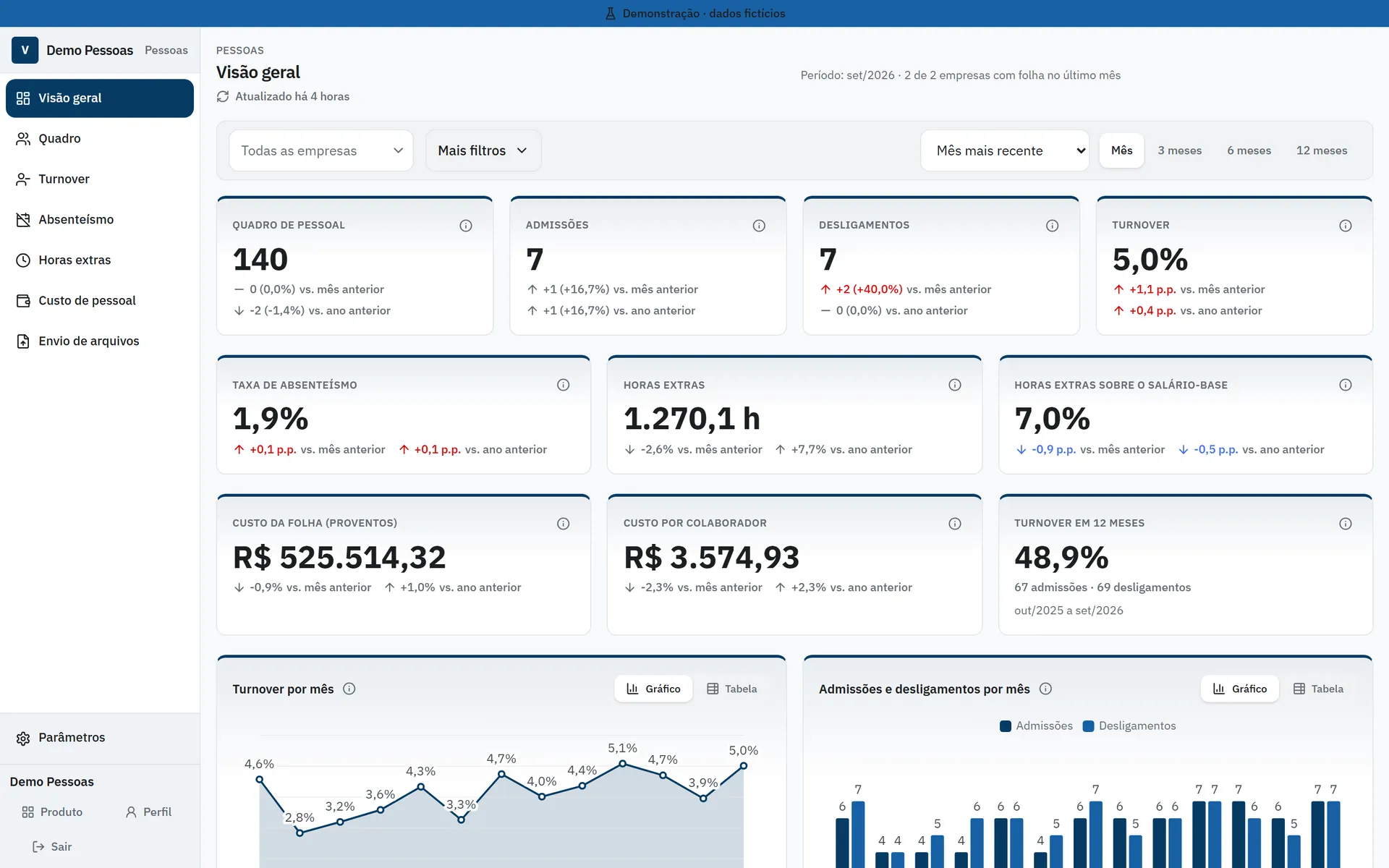Open info icon on Admissões card
Screen dimensions: 1389x868
coord(759,226)
